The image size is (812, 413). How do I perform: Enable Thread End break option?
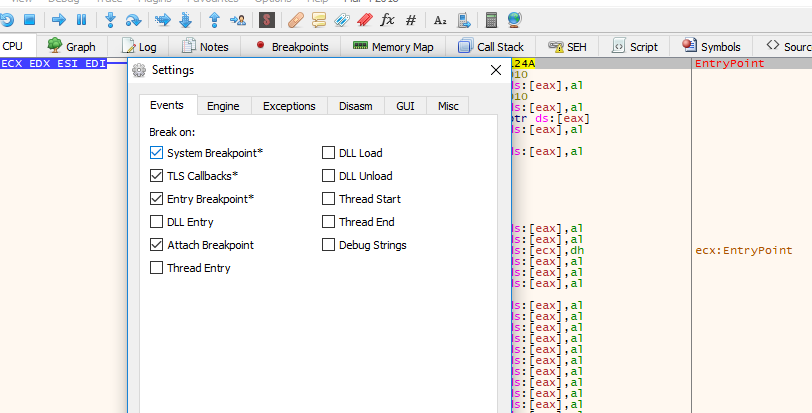[328, 222]
